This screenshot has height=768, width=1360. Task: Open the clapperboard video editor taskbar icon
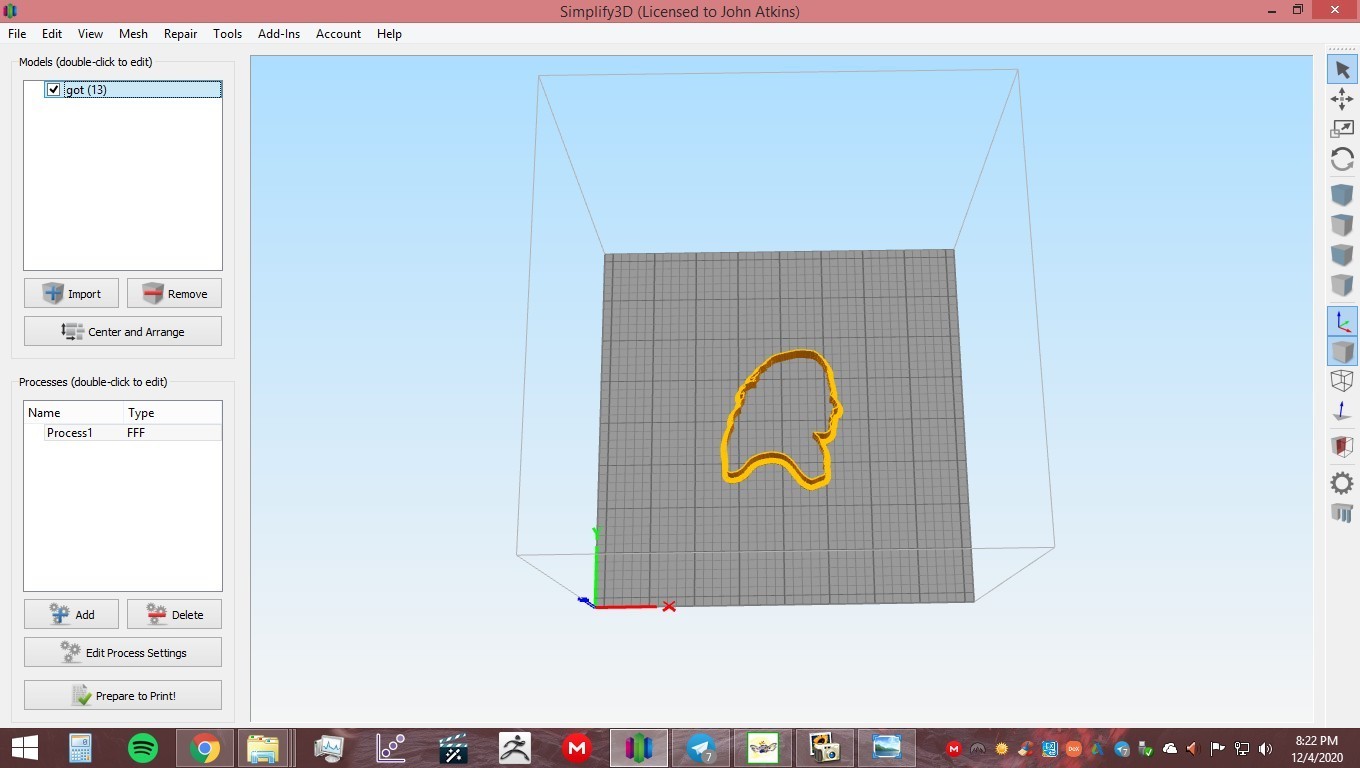point(452,748)
